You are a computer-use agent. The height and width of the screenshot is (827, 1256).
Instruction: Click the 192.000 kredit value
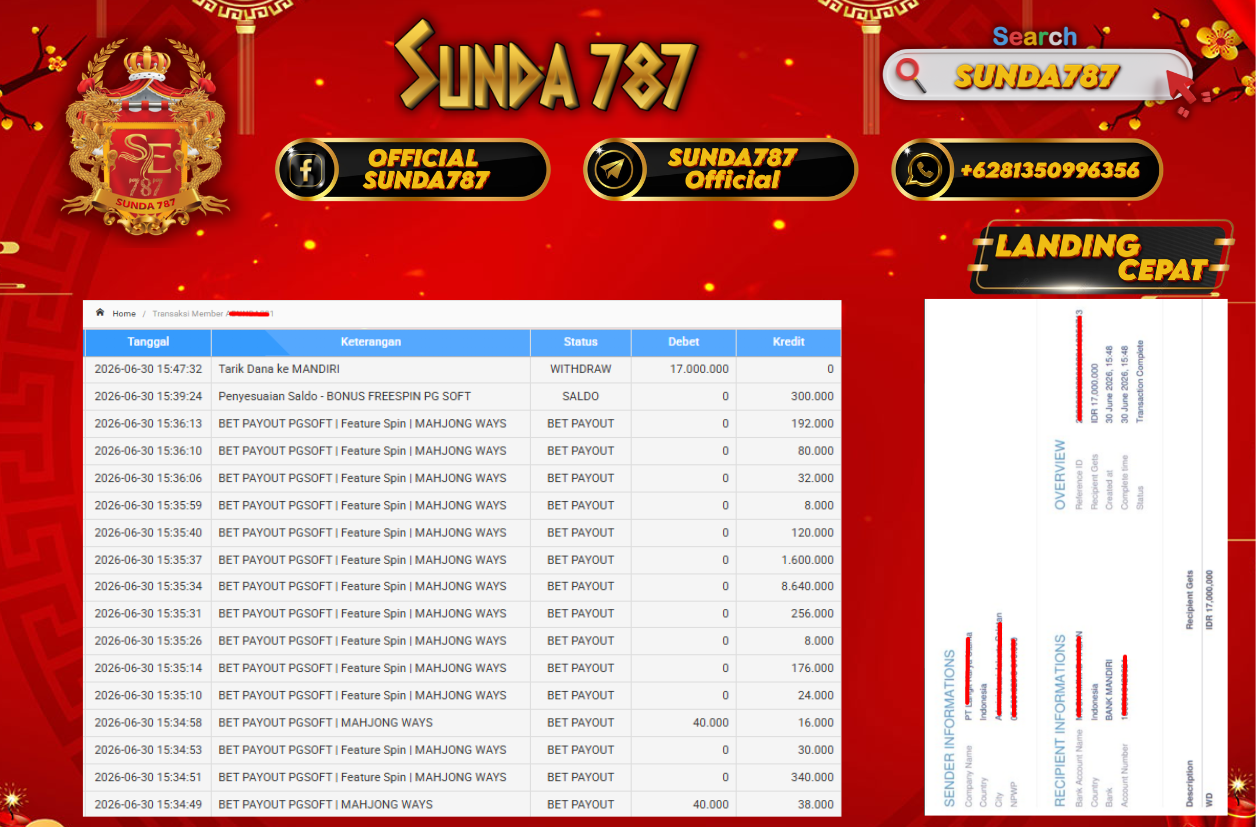813,423
